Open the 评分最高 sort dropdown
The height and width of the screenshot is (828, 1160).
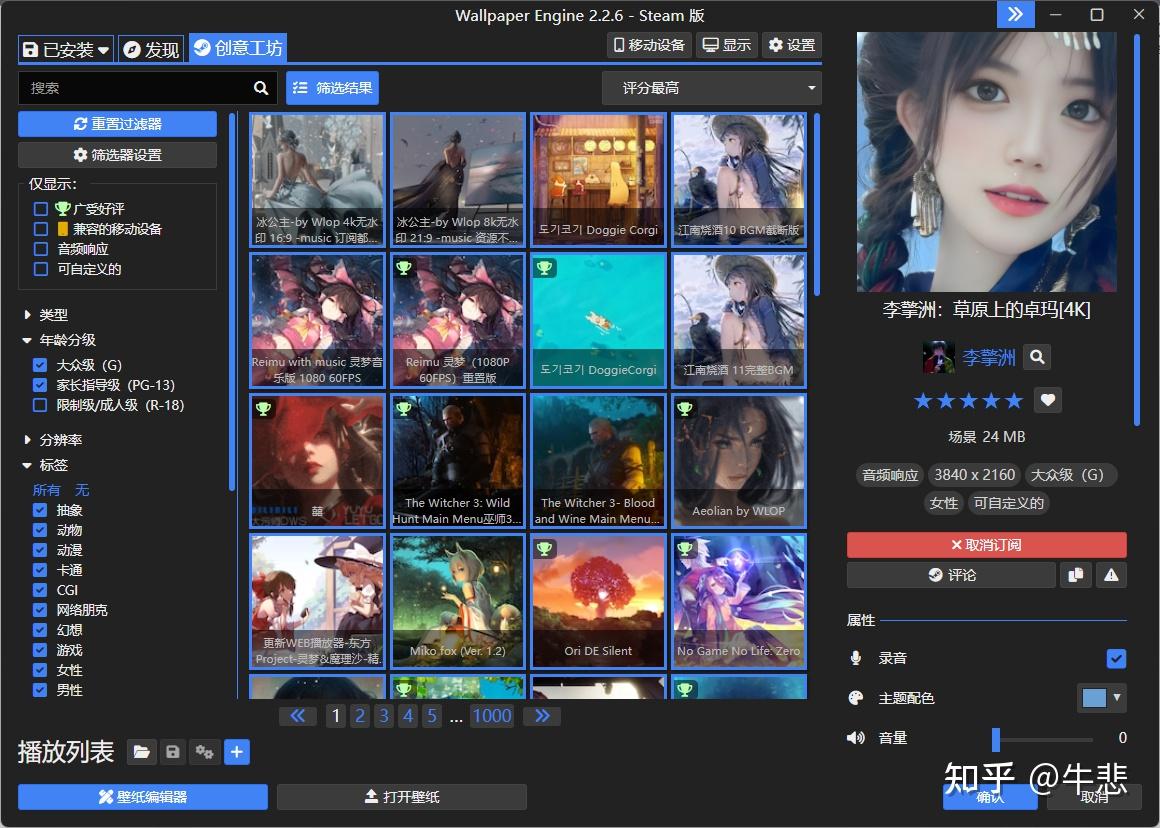coord(712,88)
